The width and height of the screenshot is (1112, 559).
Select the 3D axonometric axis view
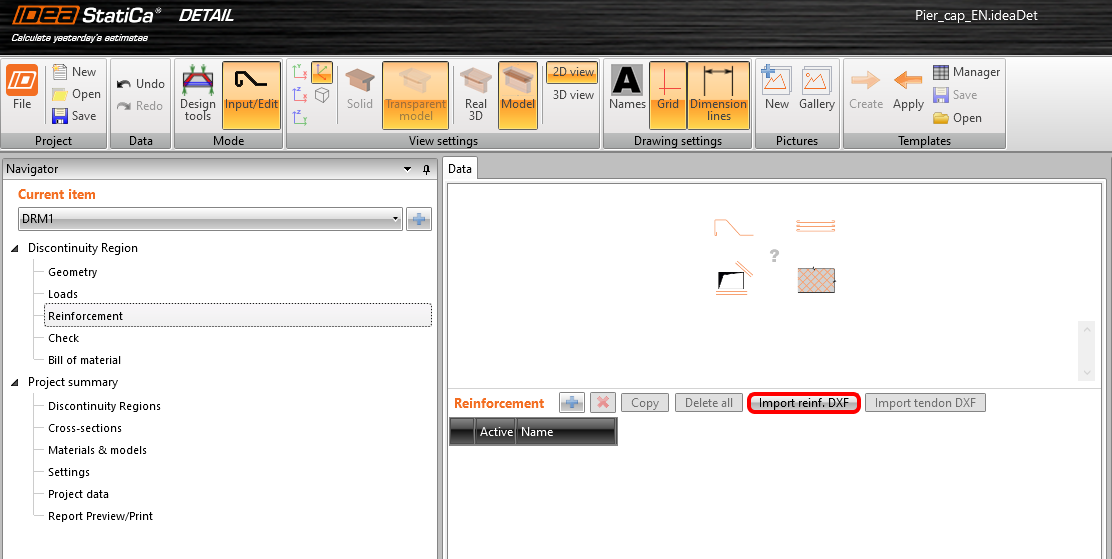(322, 72)
